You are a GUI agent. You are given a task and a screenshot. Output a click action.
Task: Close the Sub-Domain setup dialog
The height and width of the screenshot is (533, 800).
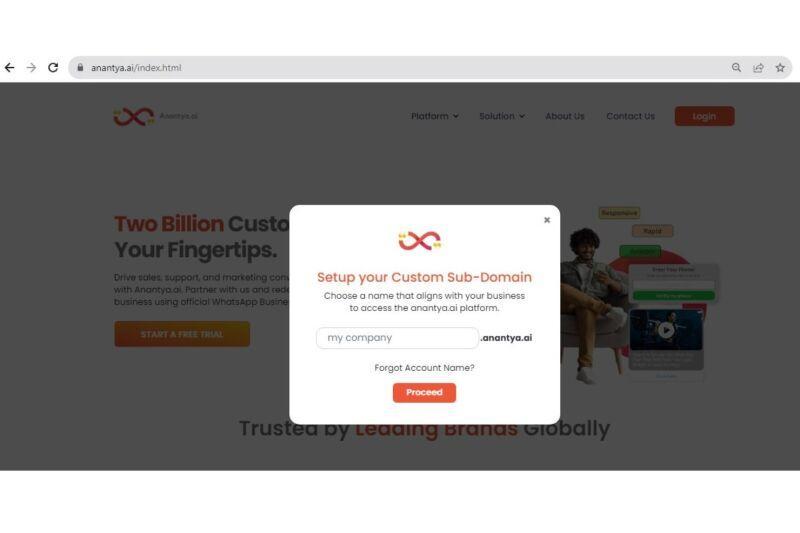click(x=547, y=220)
